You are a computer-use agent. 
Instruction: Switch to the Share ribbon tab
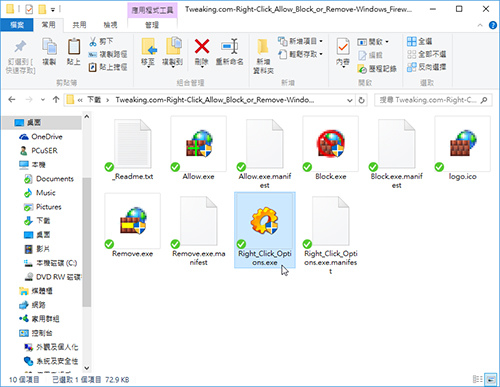[79, 25]
